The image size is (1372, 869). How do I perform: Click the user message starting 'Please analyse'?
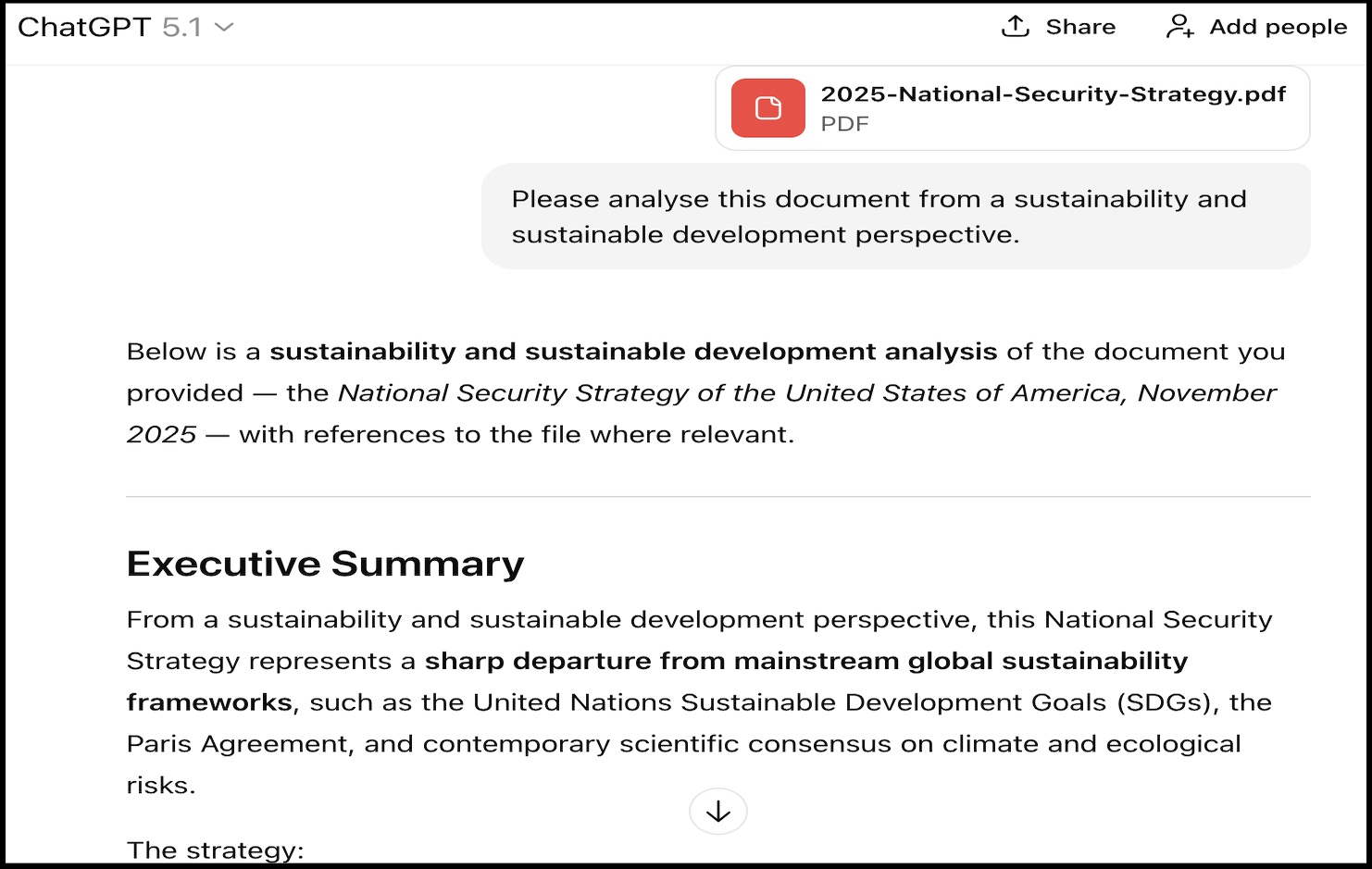click(878, 217)
